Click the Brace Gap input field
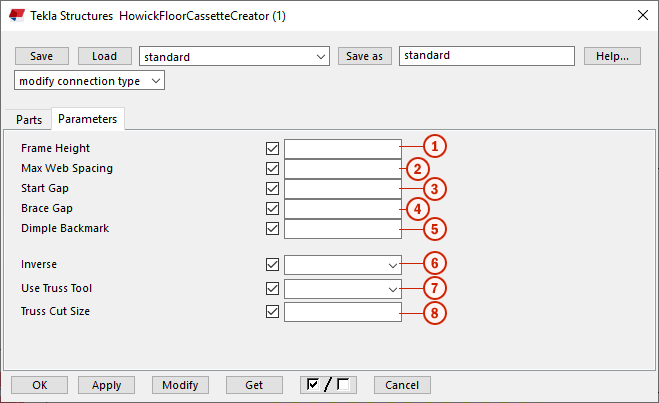659x403 pixels. [343, 209]
